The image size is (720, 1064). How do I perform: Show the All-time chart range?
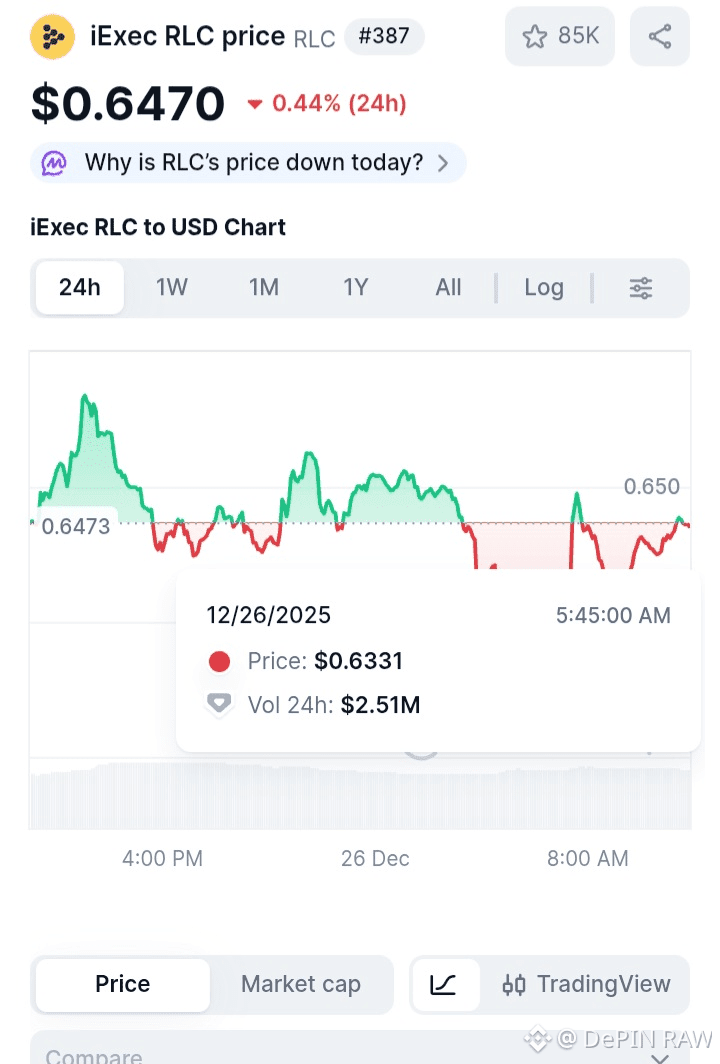click(448, 288)
